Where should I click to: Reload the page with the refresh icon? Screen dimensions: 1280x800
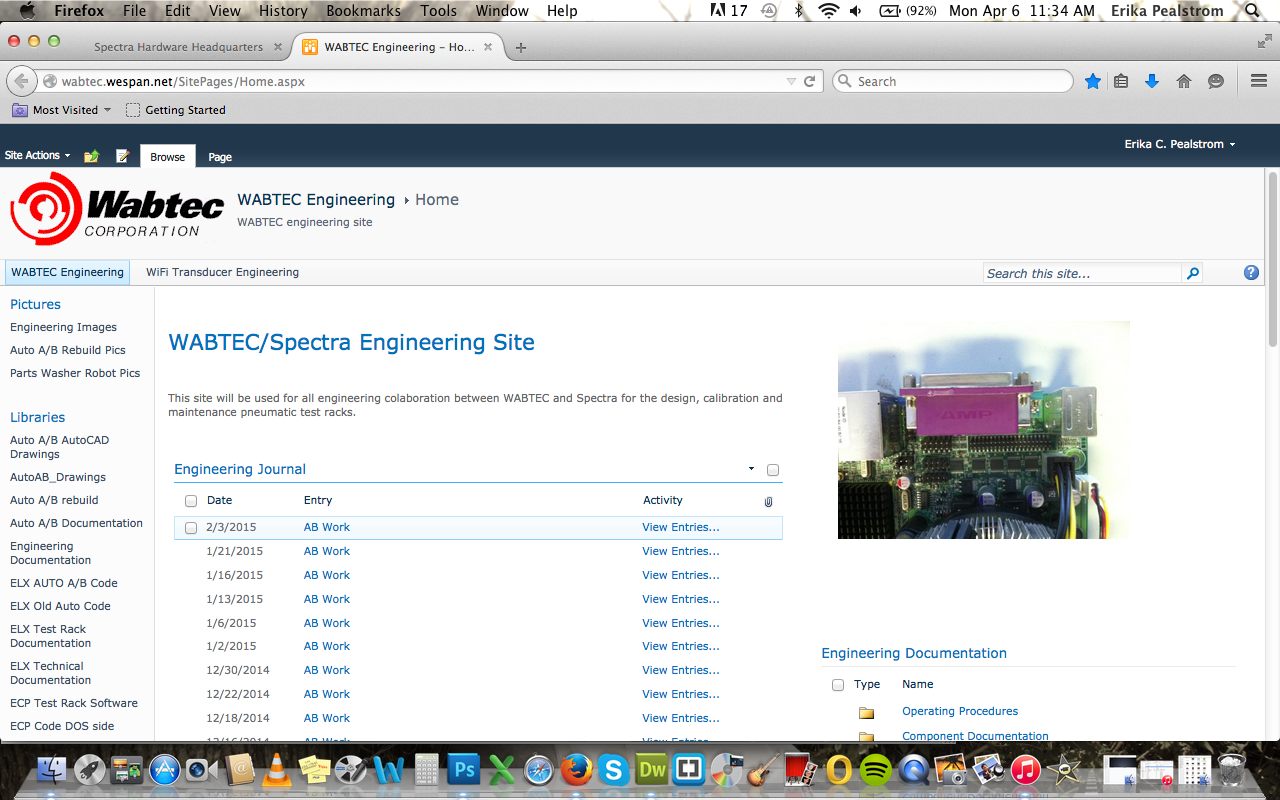point(810,81)
